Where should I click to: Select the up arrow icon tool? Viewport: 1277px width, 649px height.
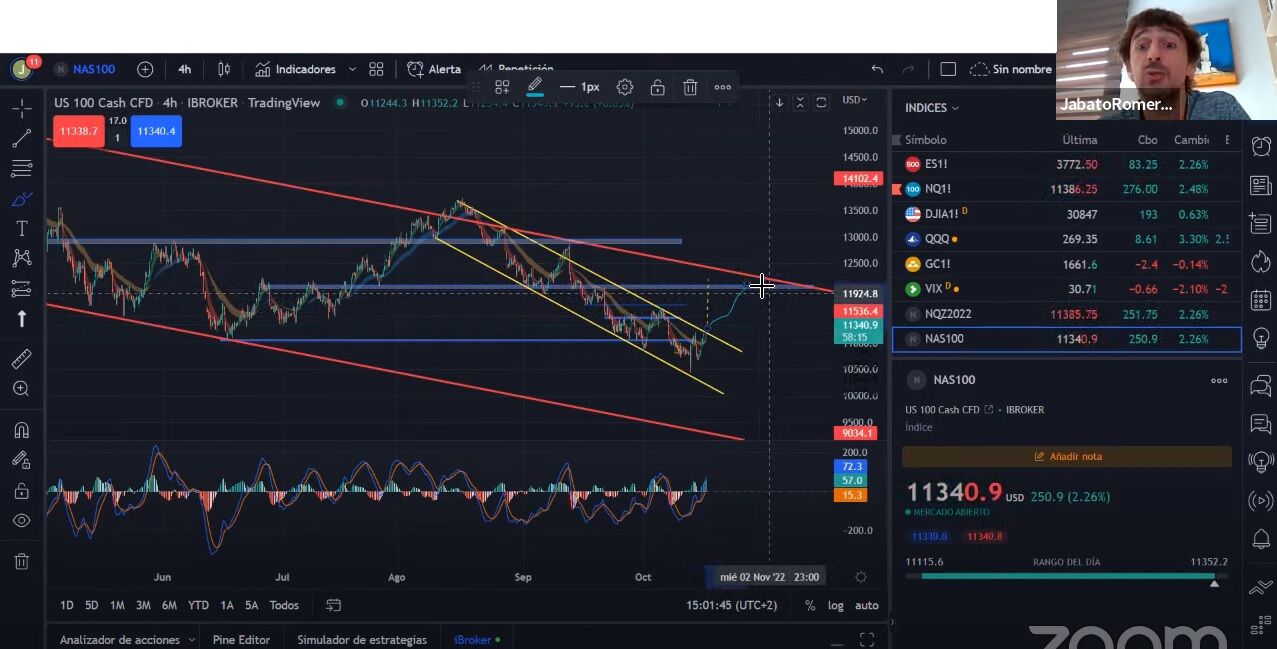(21, 319)
